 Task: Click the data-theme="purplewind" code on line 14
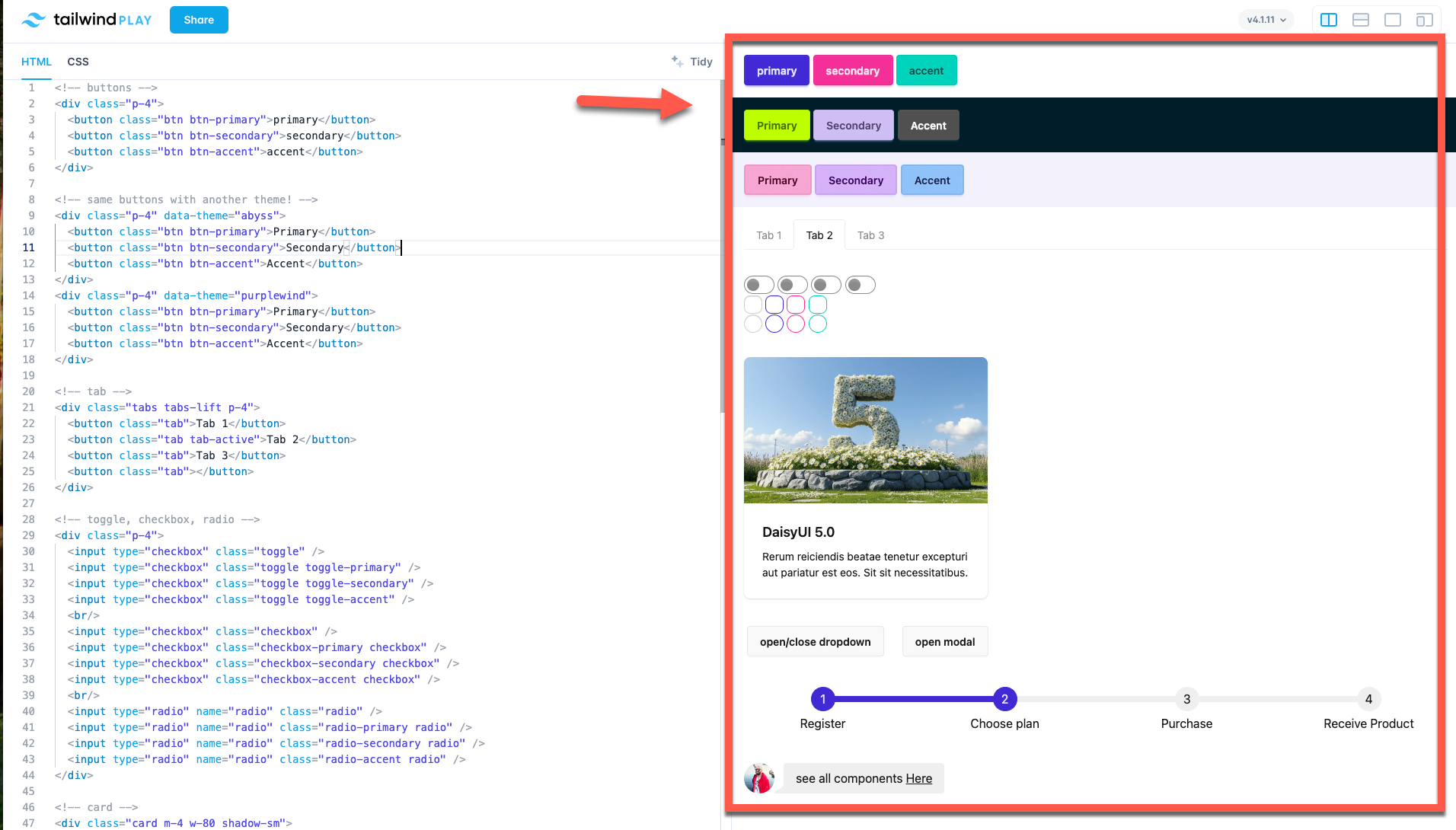237,295
